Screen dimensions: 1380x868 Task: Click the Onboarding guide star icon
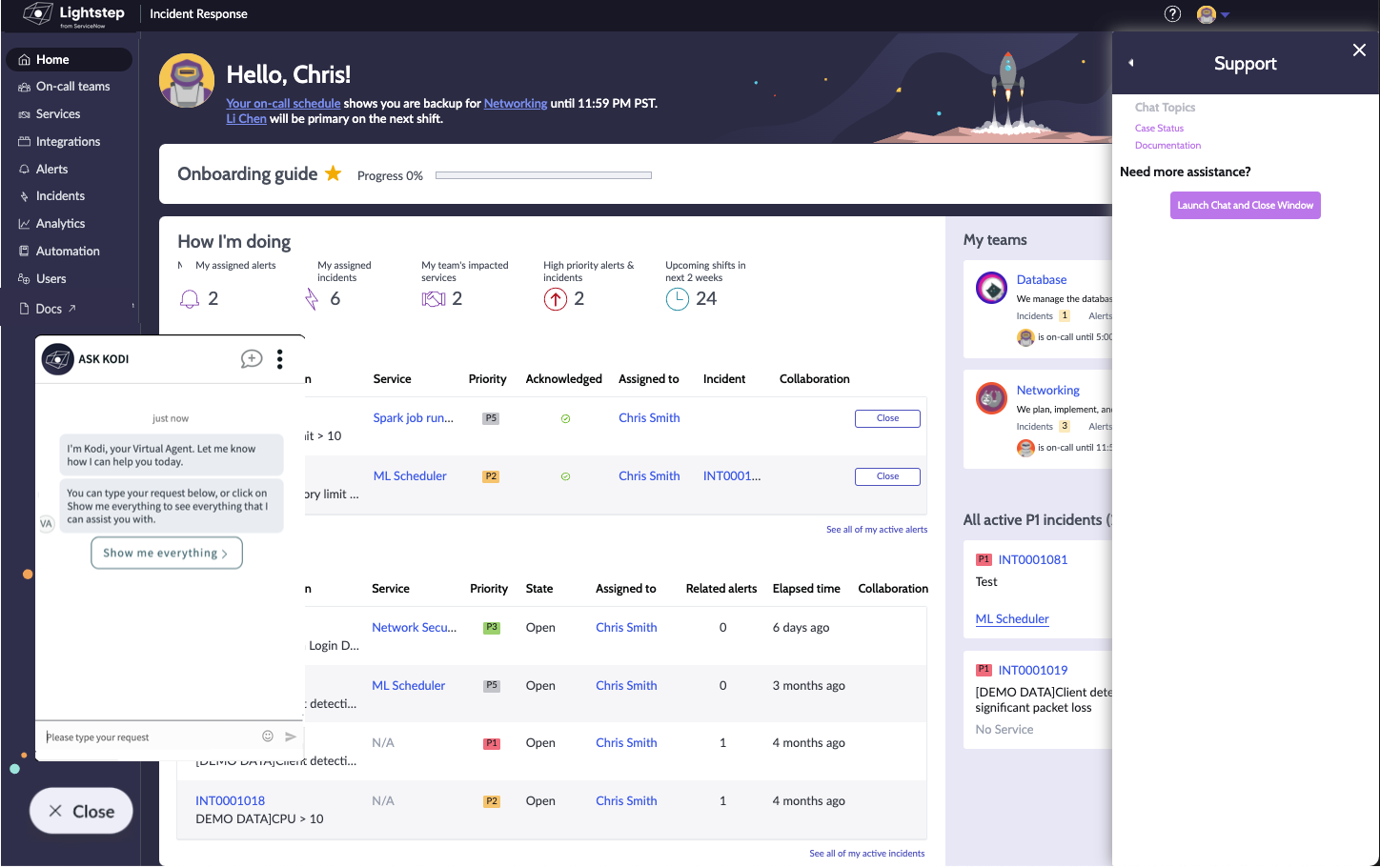click(x=334, y=173)
